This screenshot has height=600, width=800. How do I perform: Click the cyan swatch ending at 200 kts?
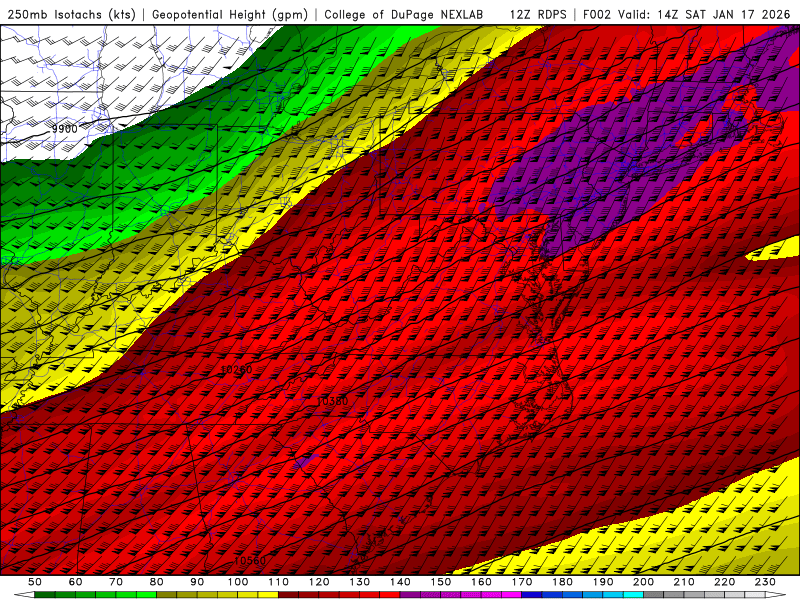(x=633, y=595)
